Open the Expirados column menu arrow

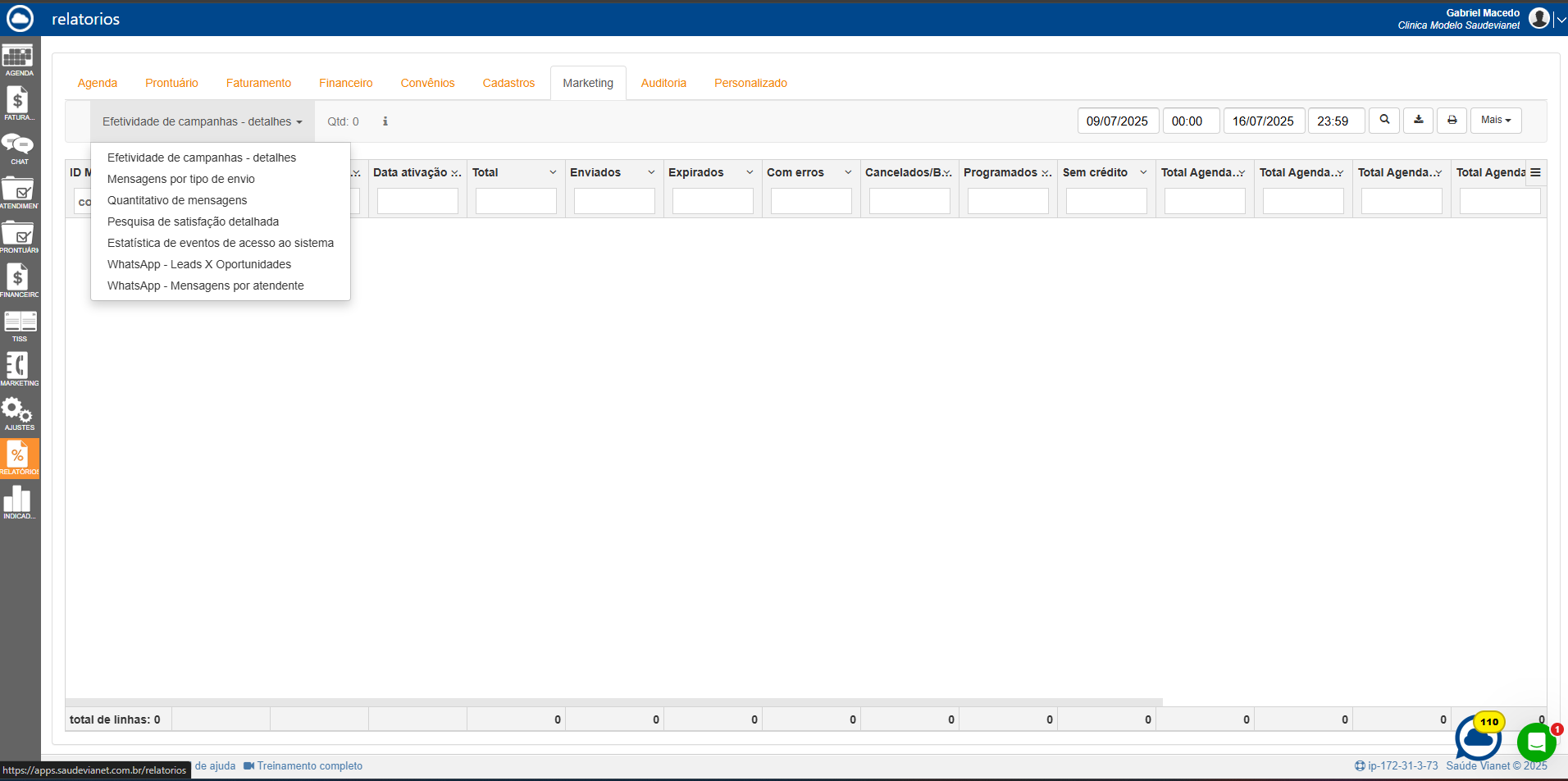pyautogui.click(x=750, y=172)
